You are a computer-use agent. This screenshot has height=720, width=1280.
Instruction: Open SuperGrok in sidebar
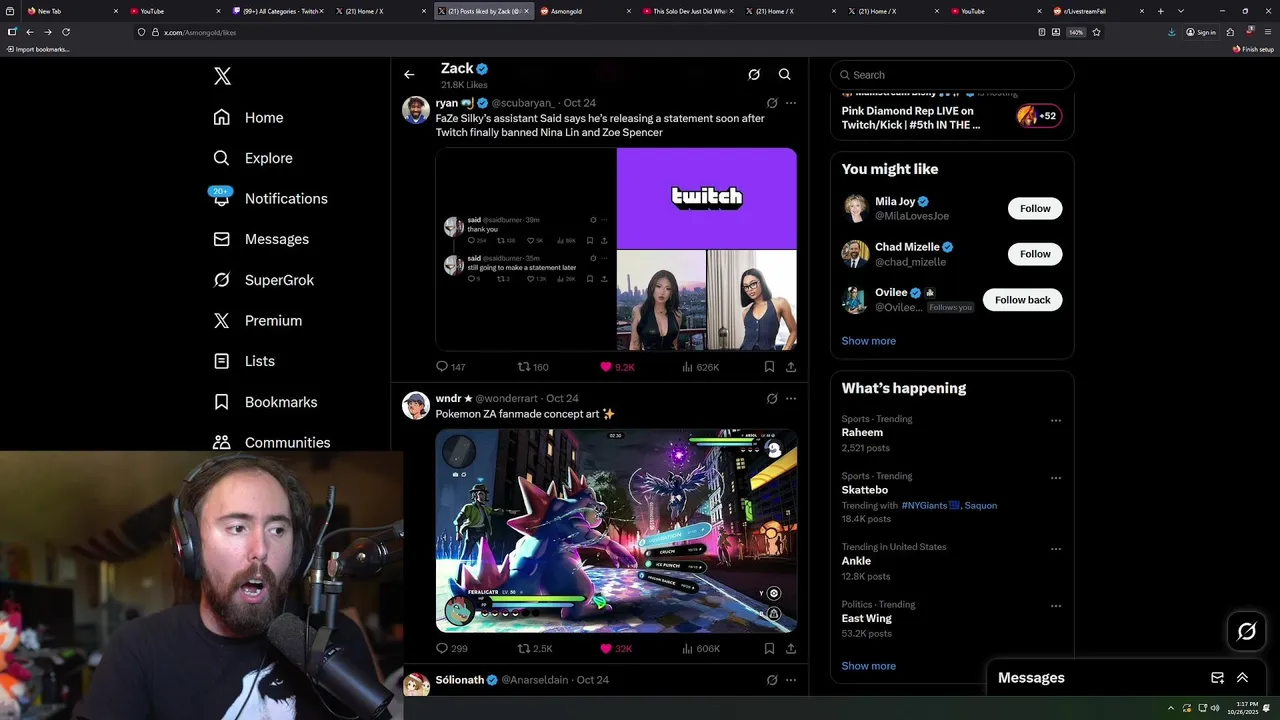(x=264, y=280)
